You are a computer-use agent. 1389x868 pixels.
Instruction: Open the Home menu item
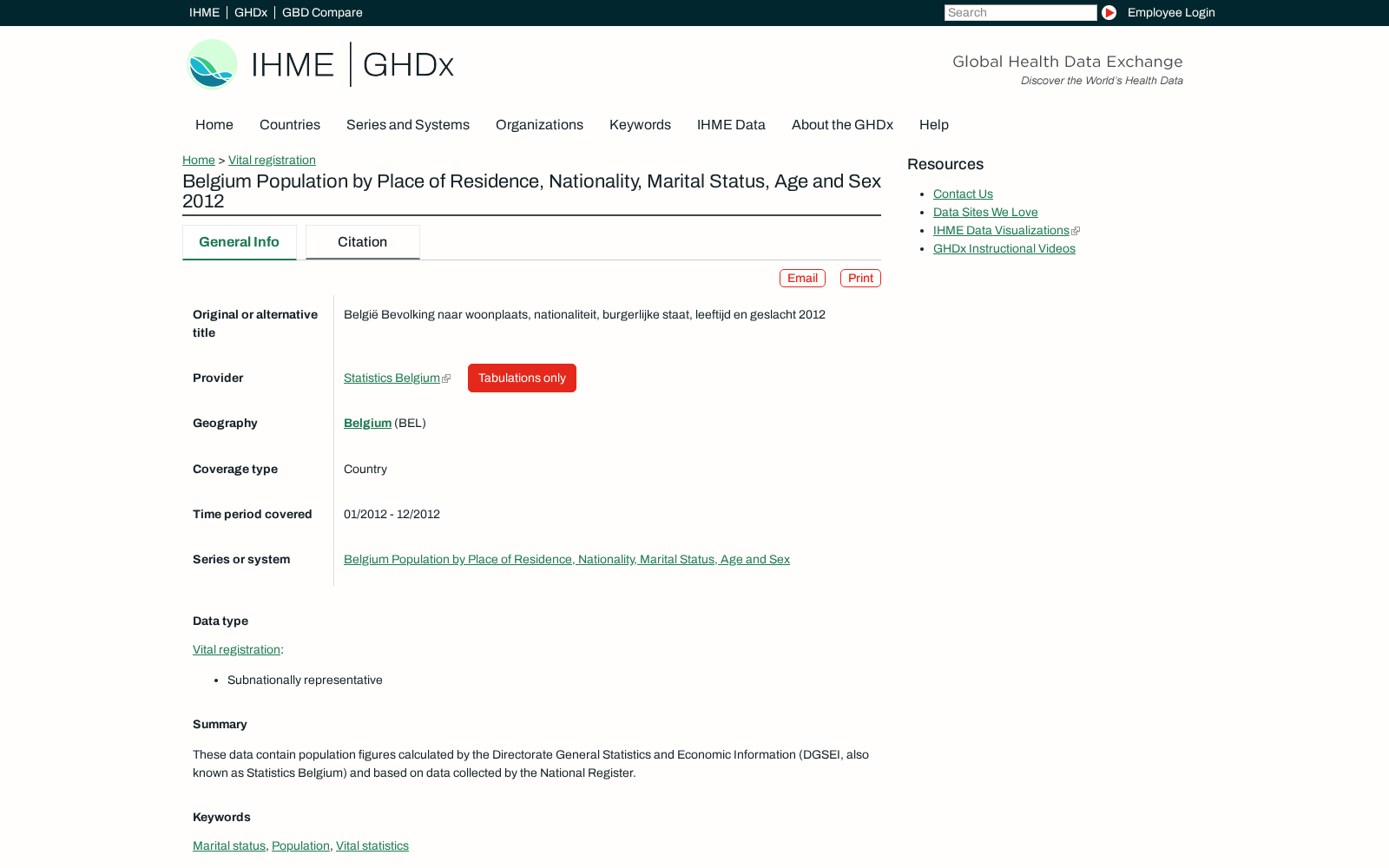[x=214, y=125]
